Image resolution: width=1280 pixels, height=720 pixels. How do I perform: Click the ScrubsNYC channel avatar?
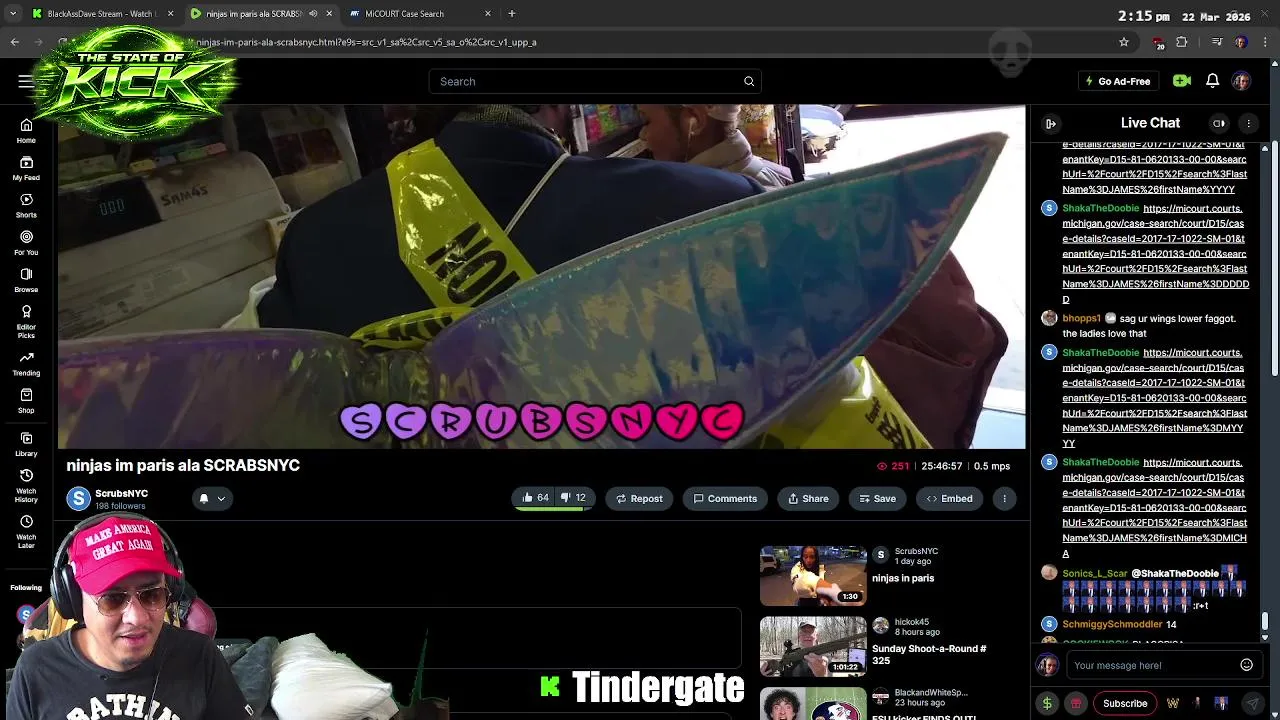[78, 498]
